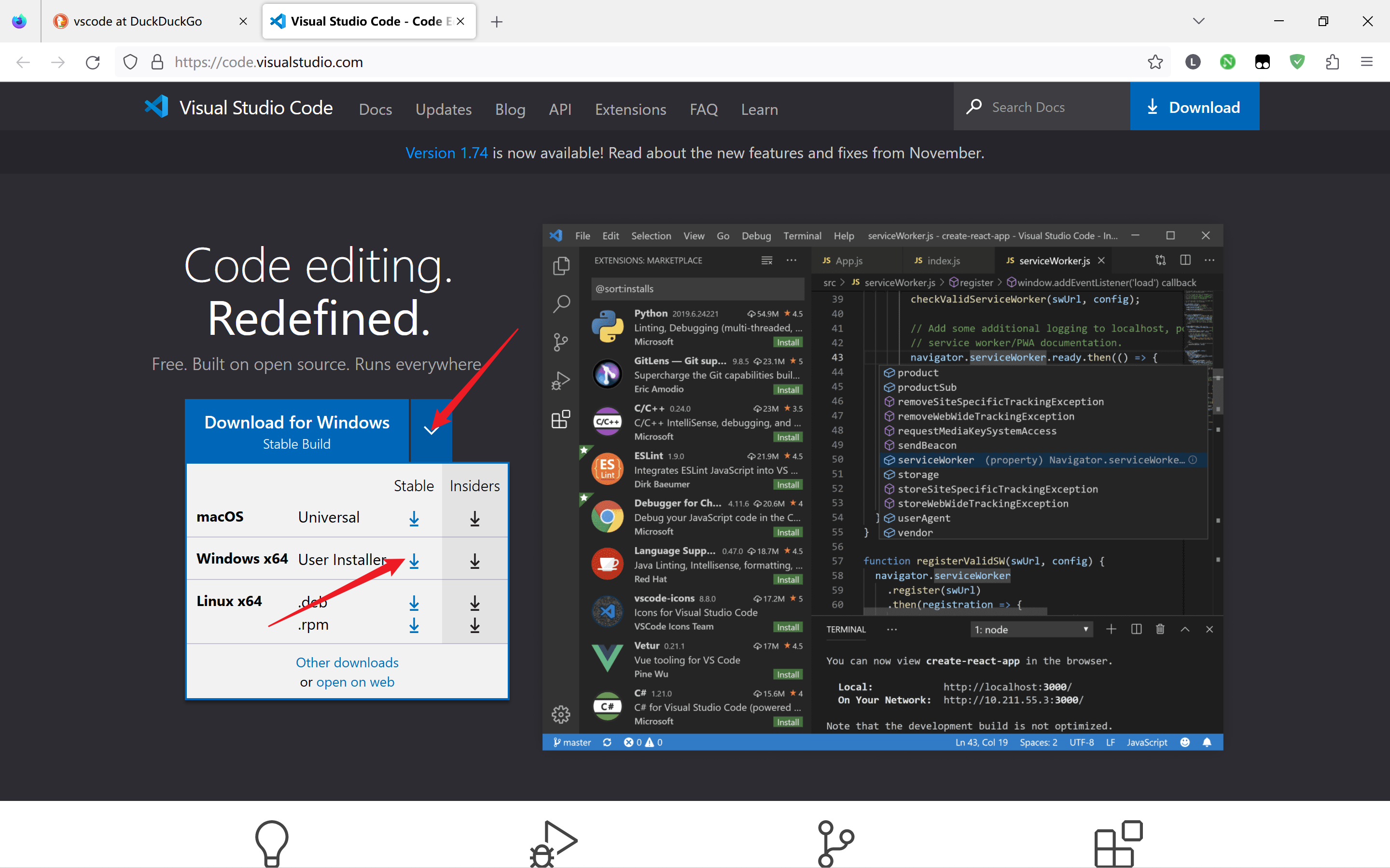Download Windows x64 User Installer Stable

pyautogui.click(x=414, y=561)
